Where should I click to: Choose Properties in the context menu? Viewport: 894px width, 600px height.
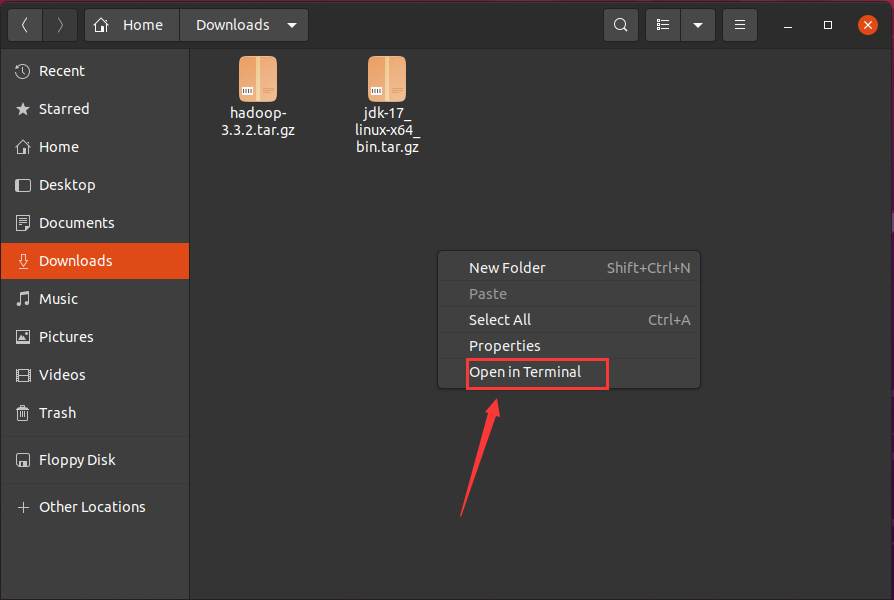(x=569, y=346)
